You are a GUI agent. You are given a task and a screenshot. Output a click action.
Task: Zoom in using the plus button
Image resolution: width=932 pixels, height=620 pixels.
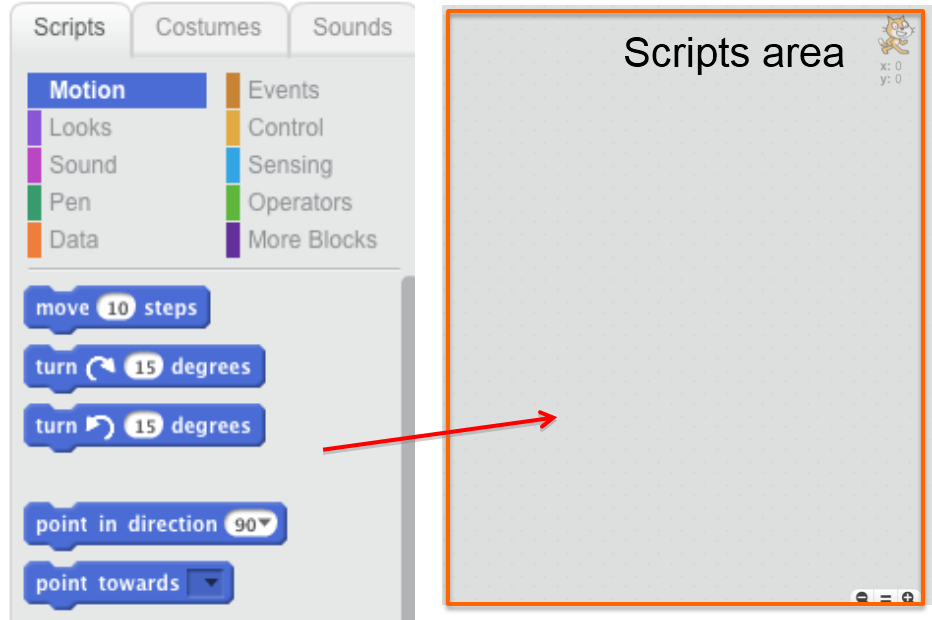[x=906, y=597]
